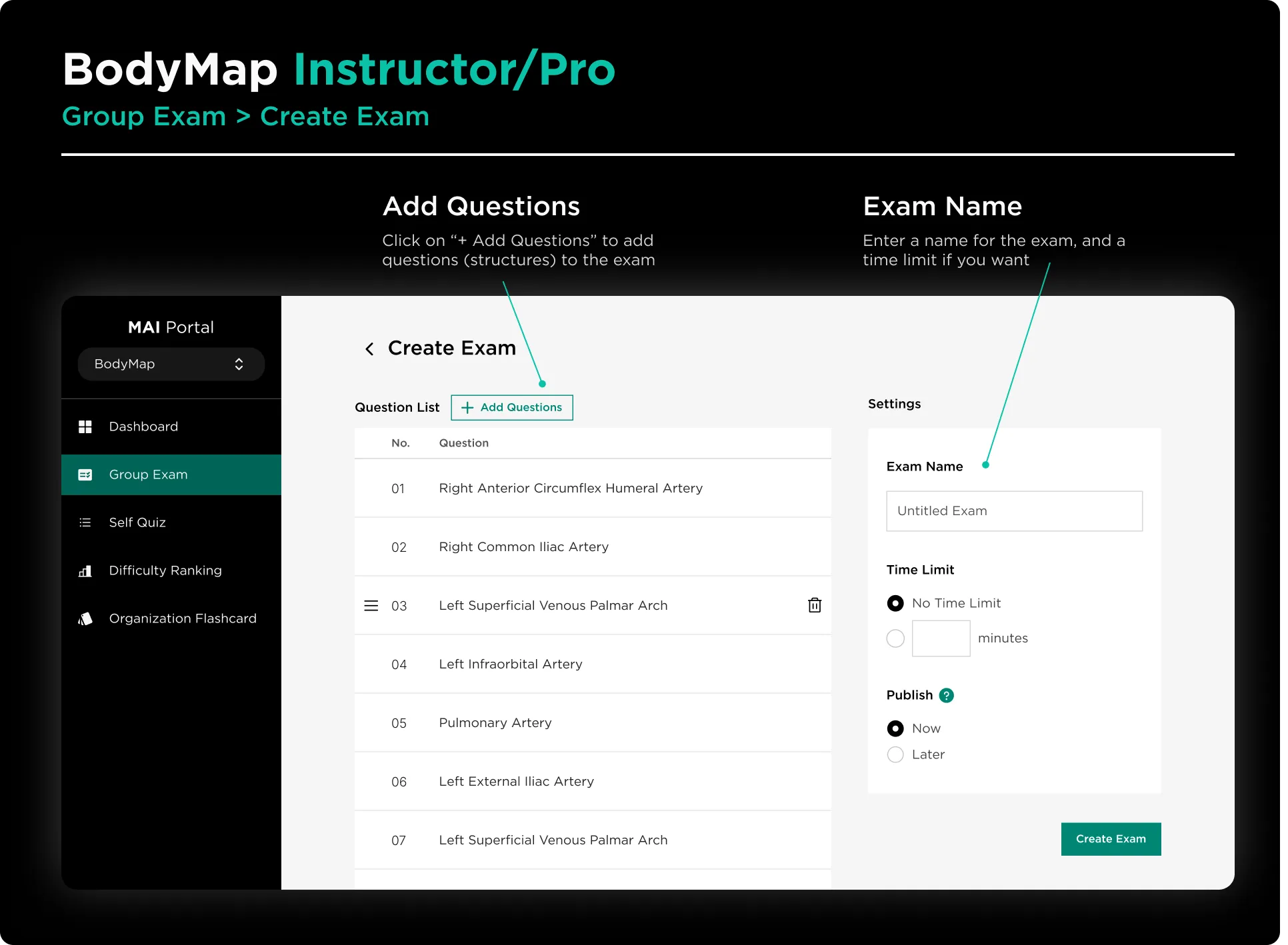Click the Difficulty Ranking chart icon
Viewport: 1288px width, 945px height.
pyautogui.click(x=85, y=570)
